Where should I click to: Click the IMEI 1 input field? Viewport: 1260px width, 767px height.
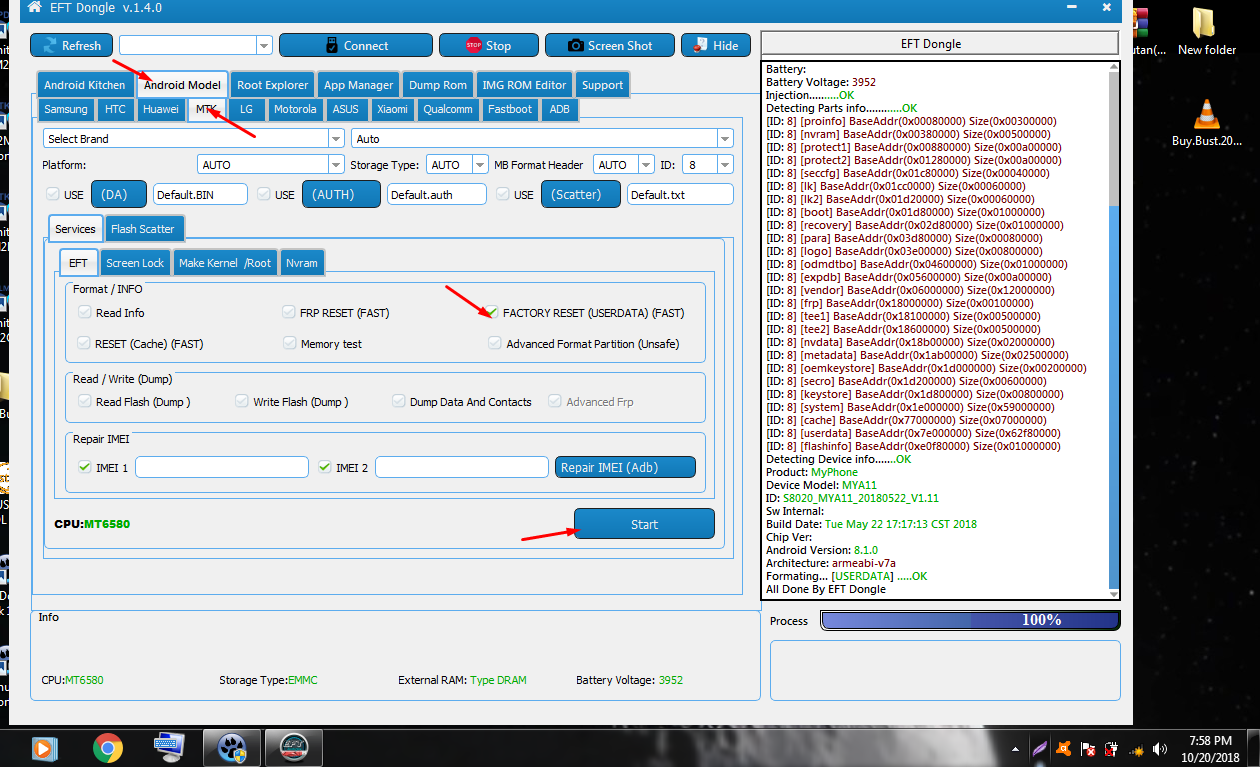(x=222, y=467)
